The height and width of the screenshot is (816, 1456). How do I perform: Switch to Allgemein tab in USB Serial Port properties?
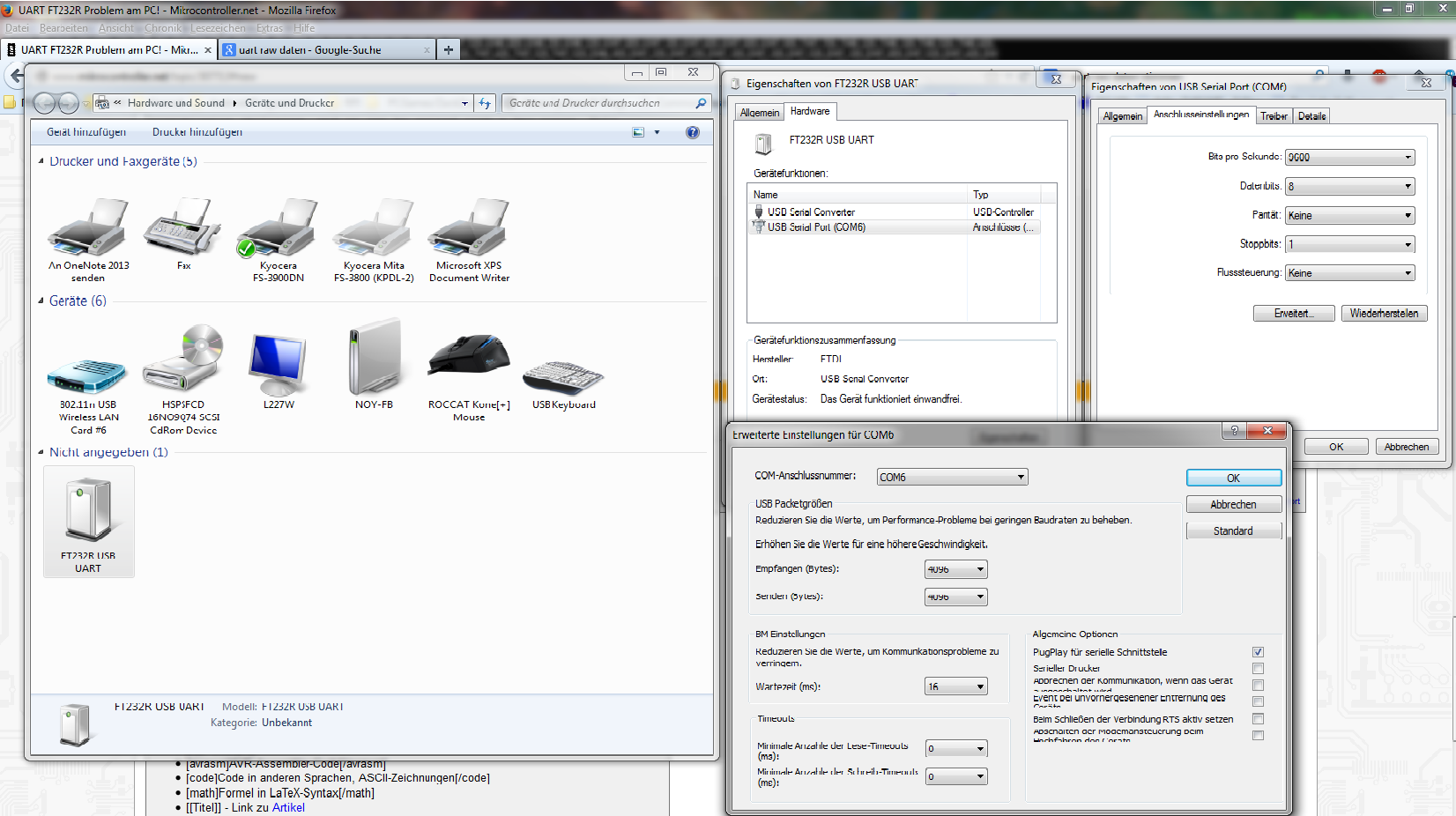1123,116
